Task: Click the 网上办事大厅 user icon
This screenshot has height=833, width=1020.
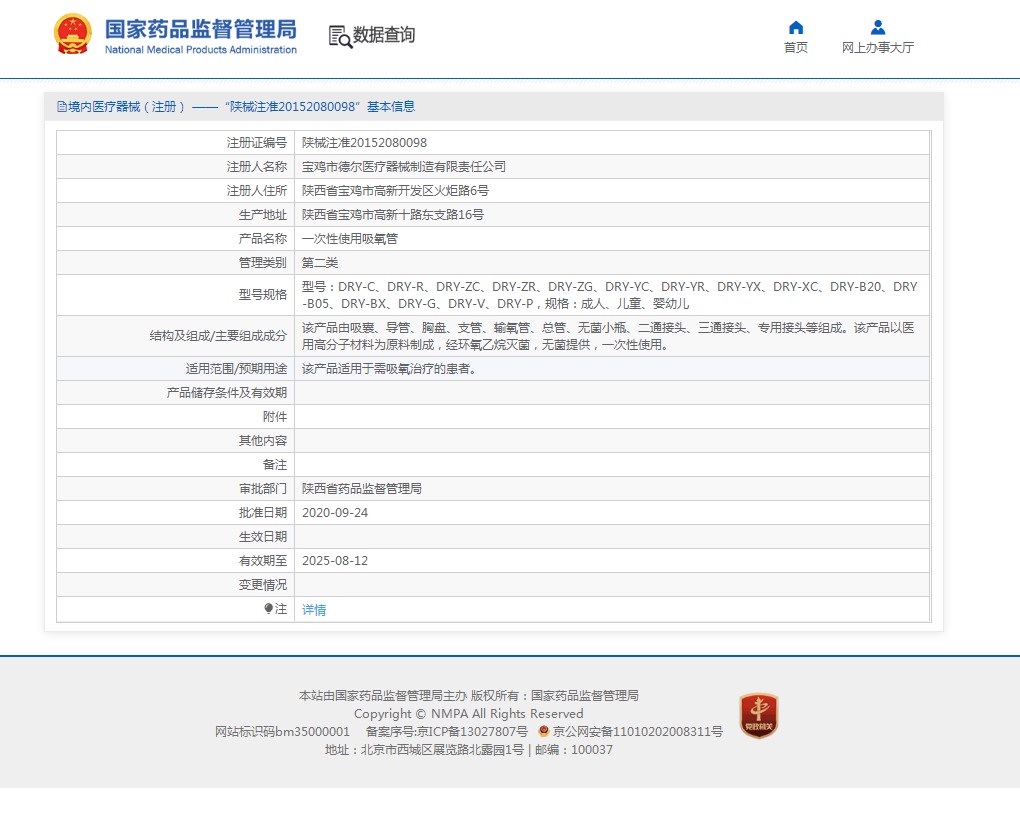Action: click(878, 27)
